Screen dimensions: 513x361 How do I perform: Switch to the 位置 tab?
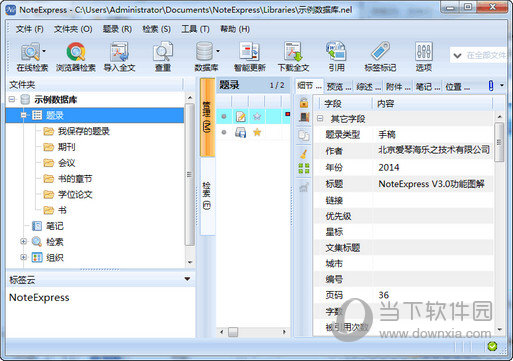[x=457, y=87]
